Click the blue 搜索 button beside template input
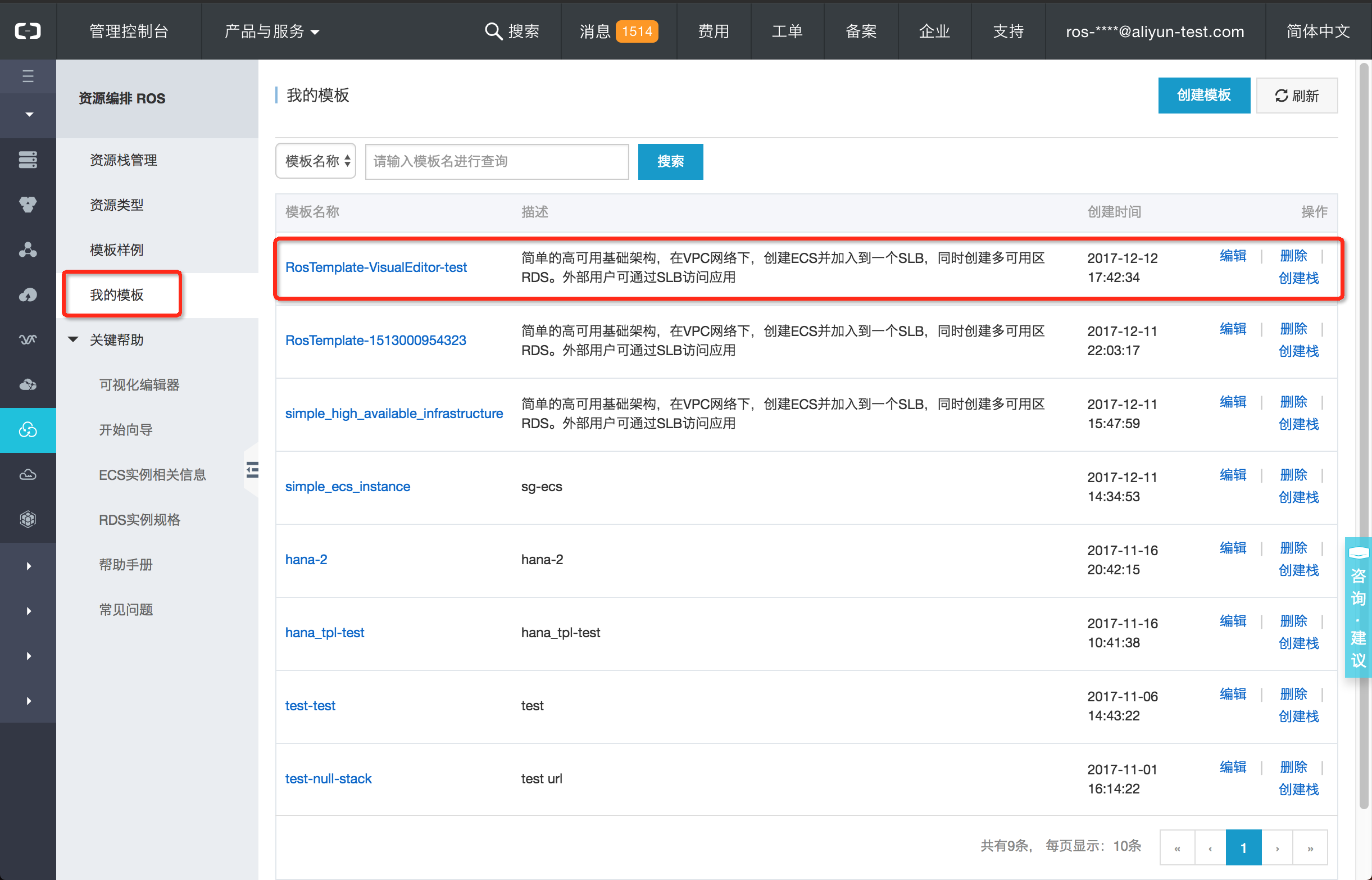This screenshot has height=880, width=1372. [670, 161]
